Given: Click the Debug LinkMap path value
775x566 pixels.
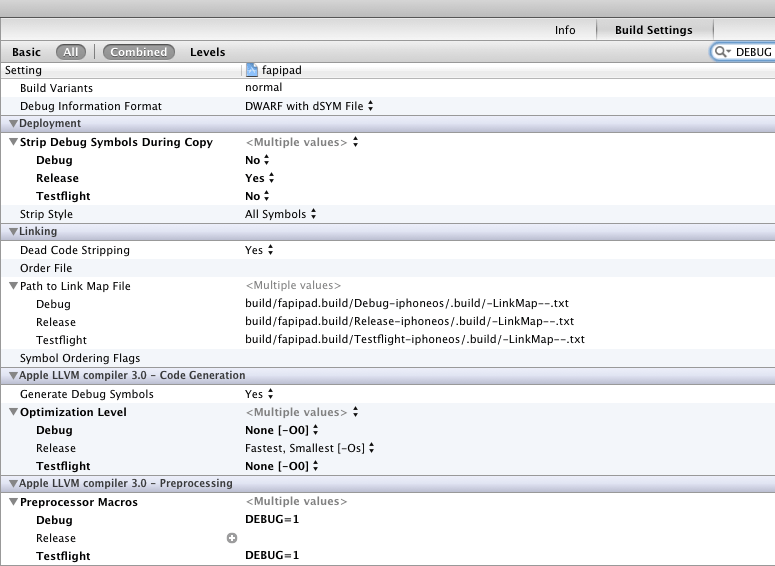Looking at the screenshot, I should tap(407, 303).
